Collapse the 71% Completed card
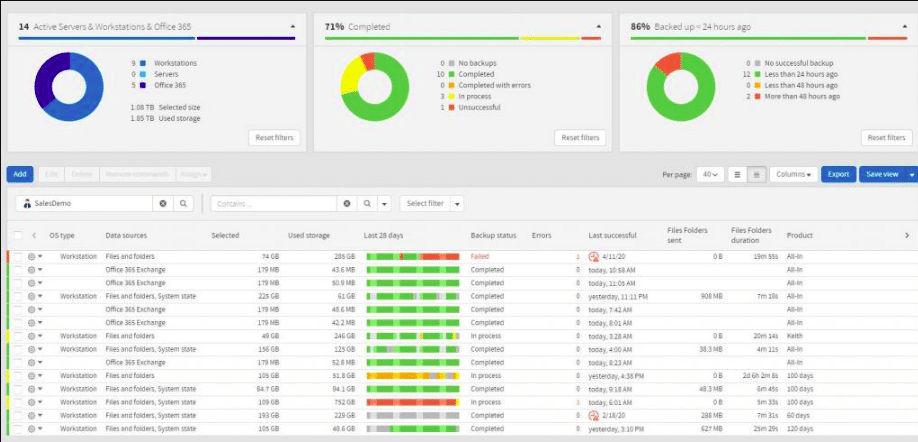918x442 pixels. pyautogui.click(x=598, y=27)
